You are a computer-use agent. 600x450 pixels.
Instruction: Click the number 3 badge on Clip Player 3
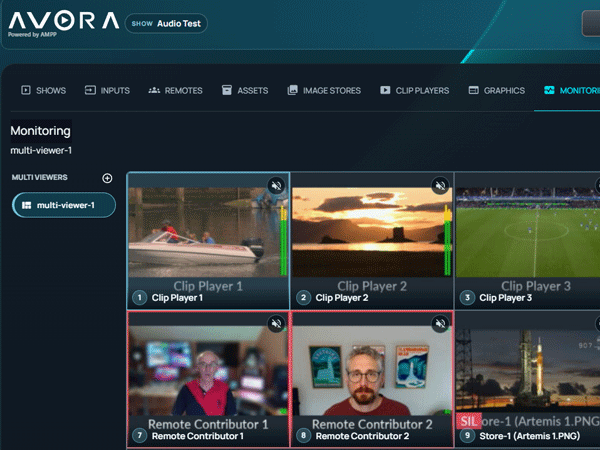(467, 298)
